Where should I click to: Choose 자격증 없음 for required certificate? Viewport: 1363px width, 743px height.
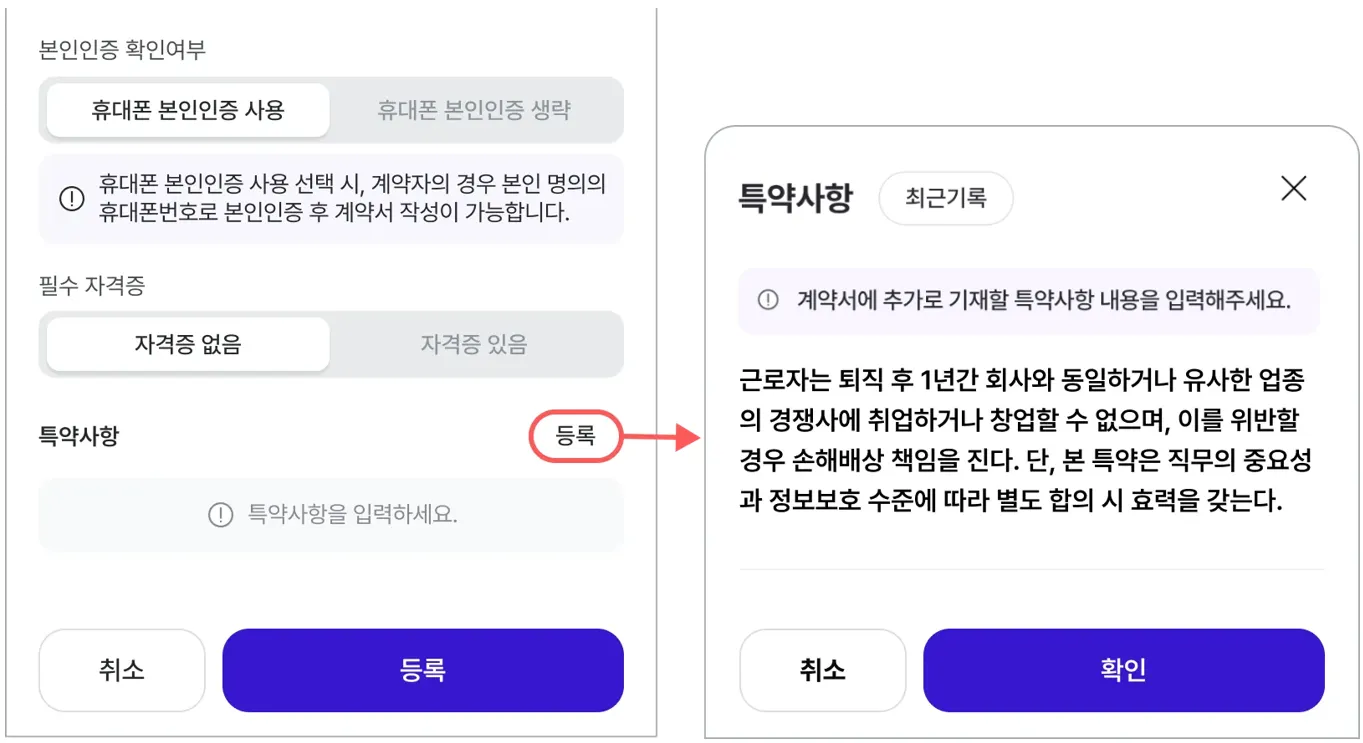tap(188, 345)
